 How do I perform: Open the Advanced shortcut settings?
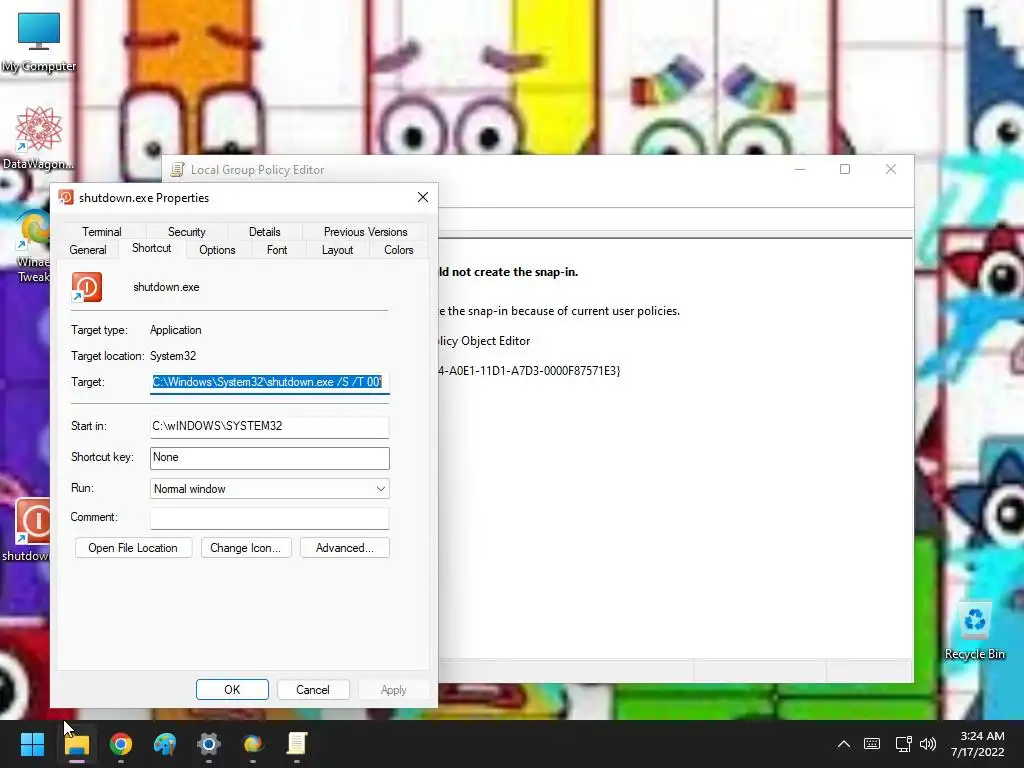tap(345, 548)
